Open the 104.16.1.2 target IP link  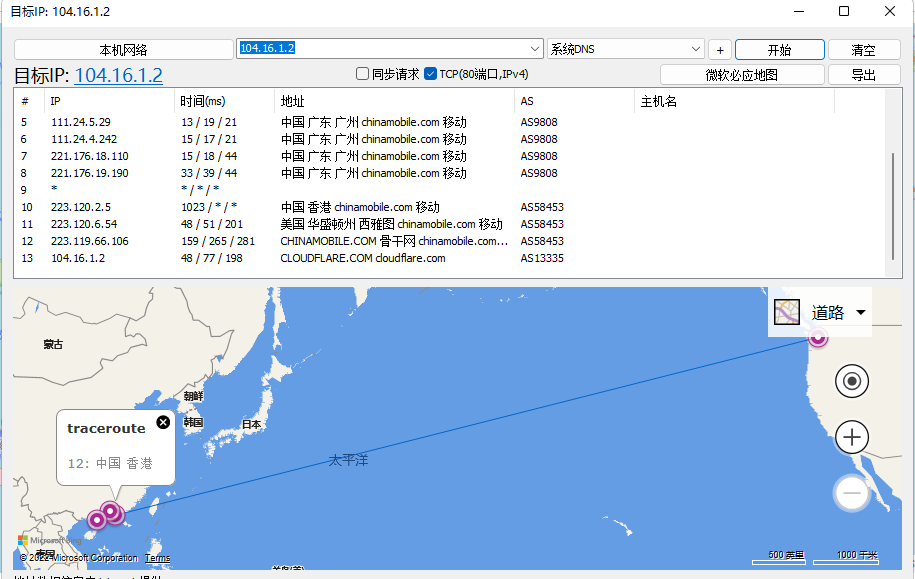118,75
